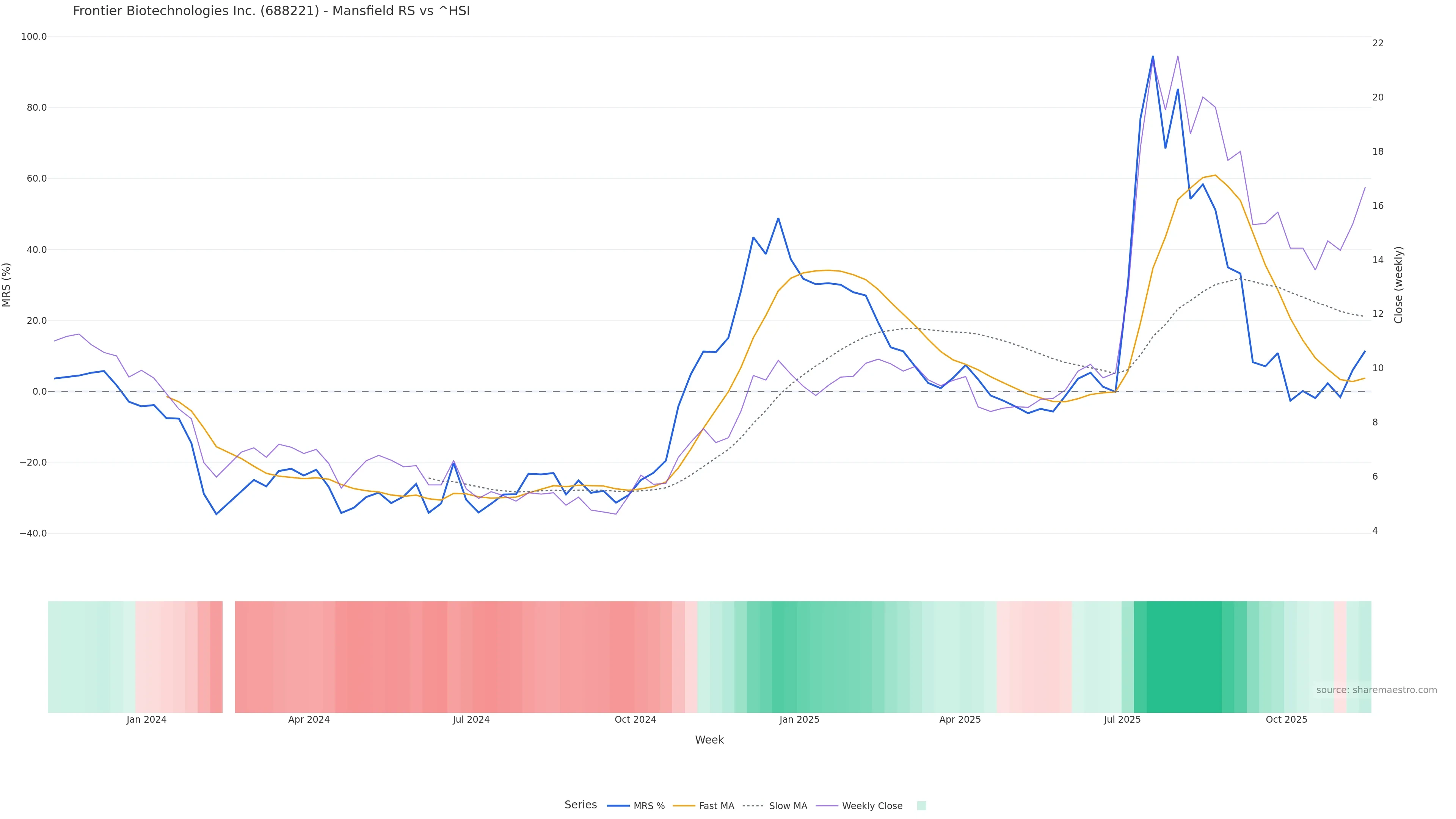
Task: Click the Close (weekly) right axis title
Action: pos(1398,285)
